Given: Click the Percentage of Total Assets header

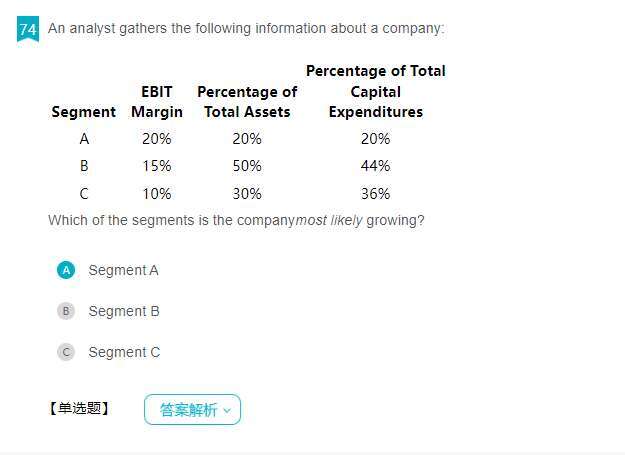Looking at the screenshot, I should point(247,102).
